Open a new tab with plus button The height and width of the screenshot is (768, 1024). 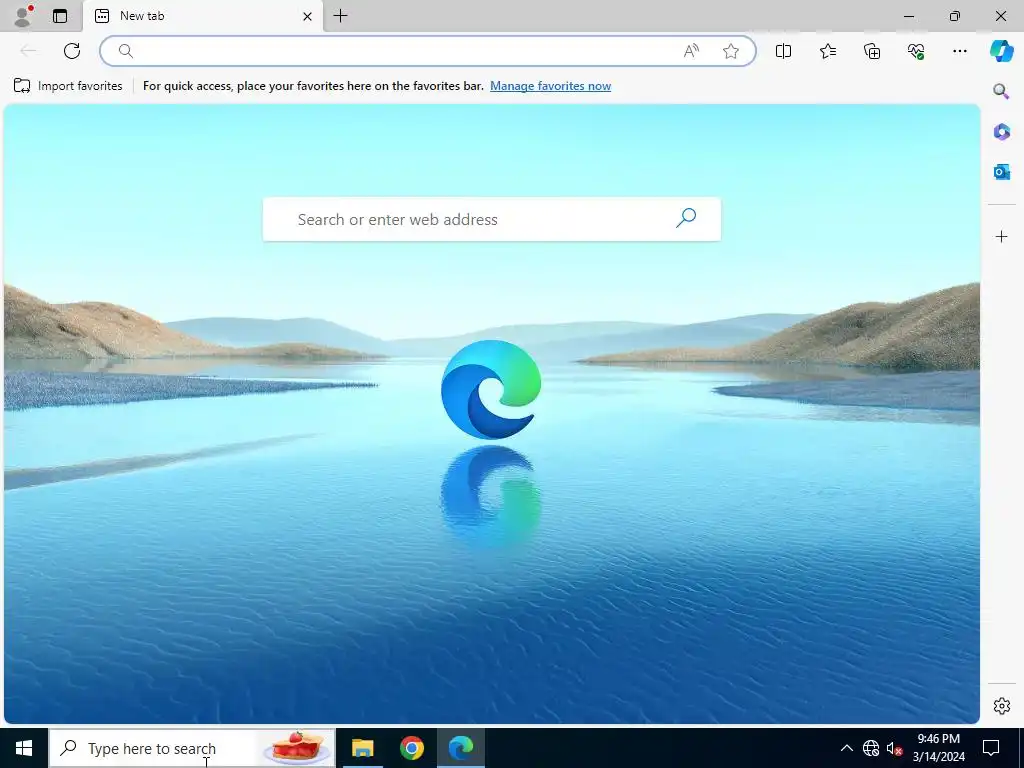click(340, 16)
